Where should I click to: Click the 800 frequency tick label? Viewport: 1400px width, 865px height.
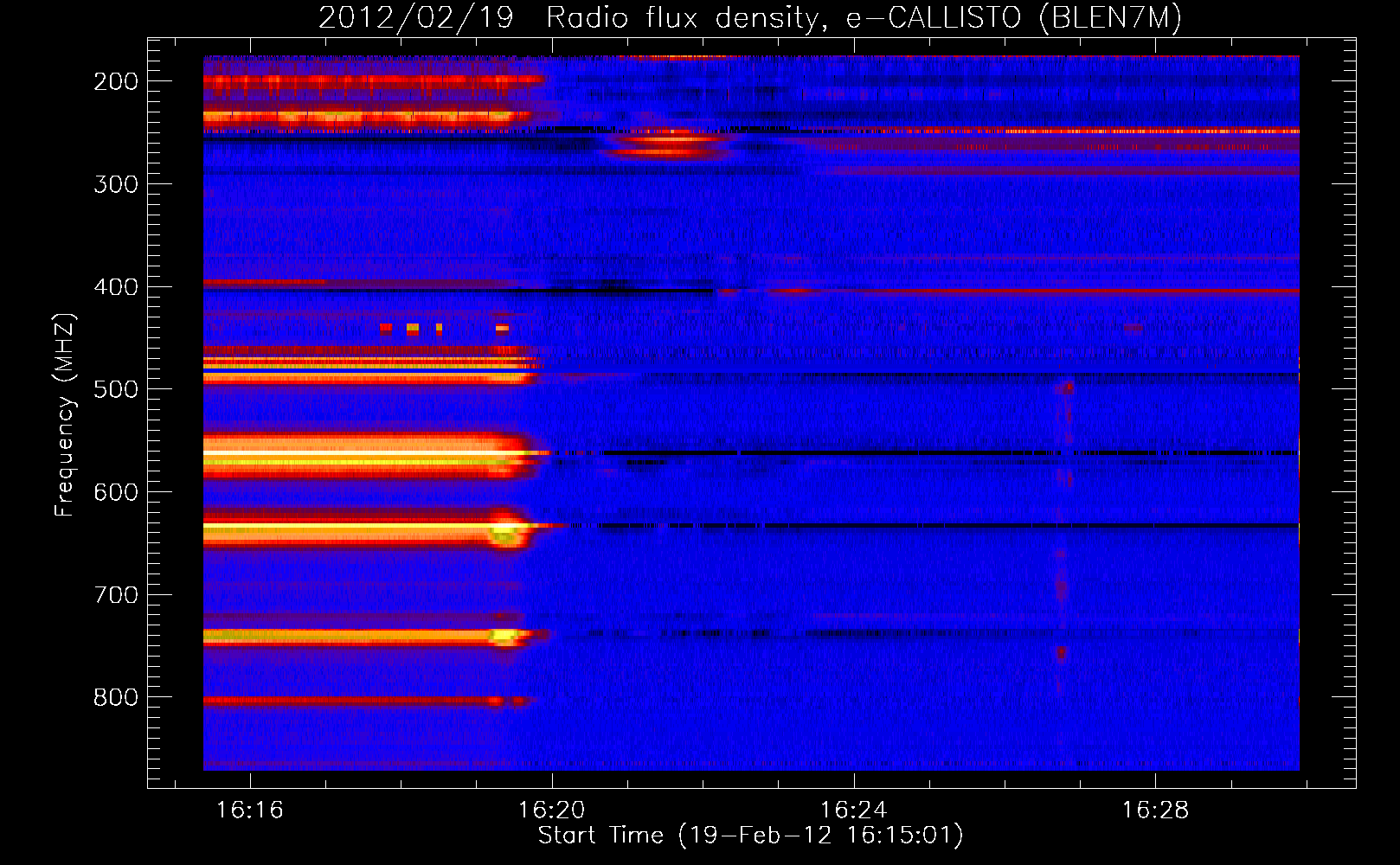[116, 697]
